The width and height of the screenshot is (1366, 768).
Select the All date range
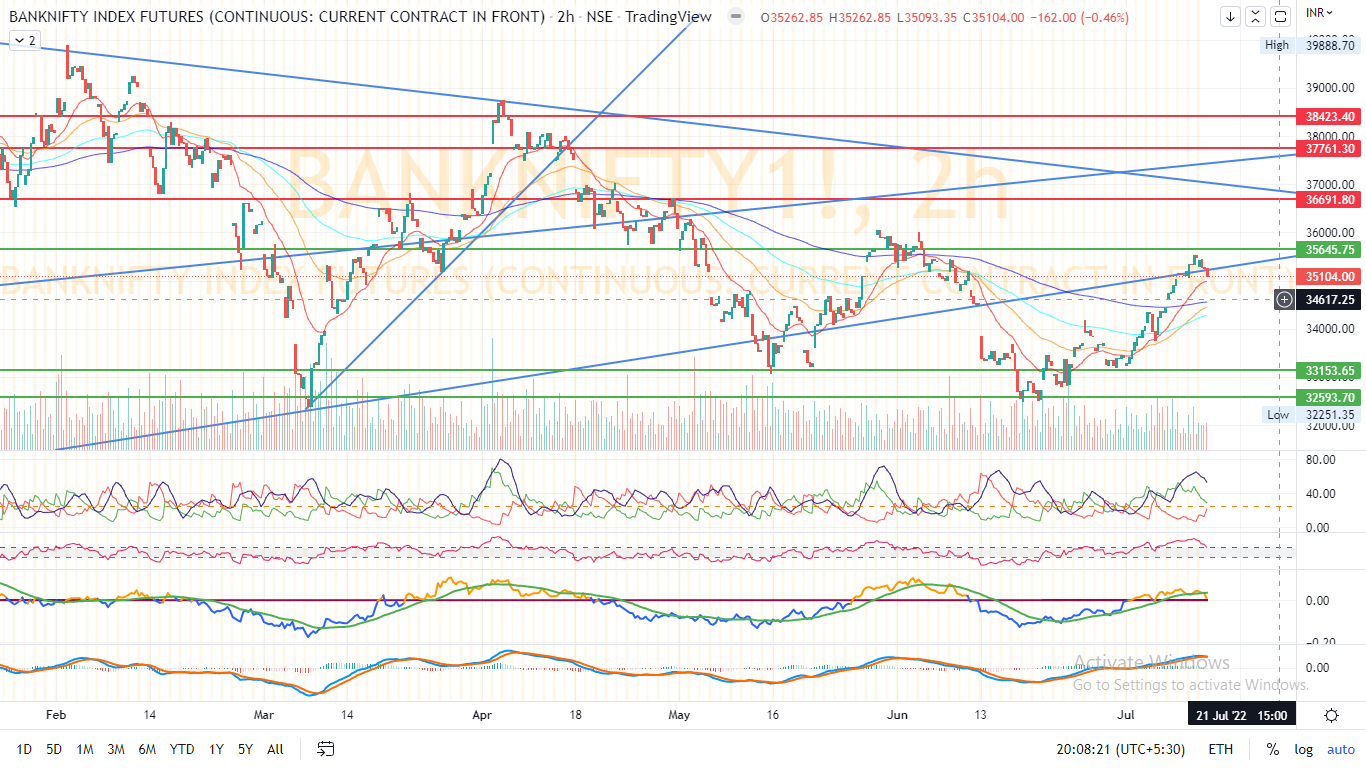(275, 749)
